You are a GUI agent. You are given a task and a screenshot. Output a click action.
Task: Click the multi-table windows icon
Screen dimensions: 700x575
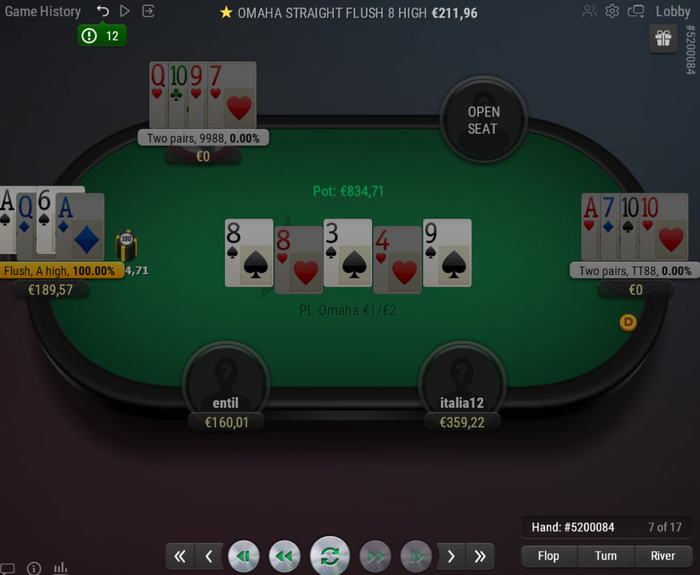[x=636, y=11]
